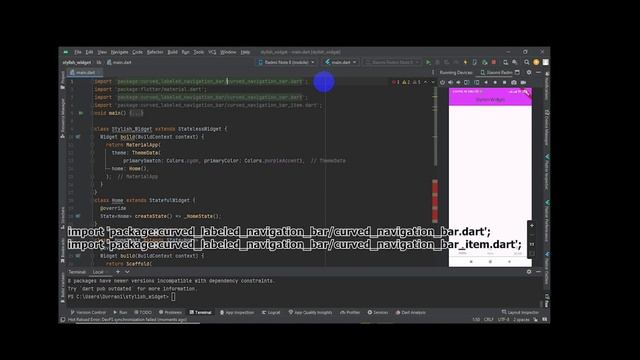The height and width of the screenshot is (360, 640).
Task: Click the run gutter icon beside void main
Action: point(81,113)
